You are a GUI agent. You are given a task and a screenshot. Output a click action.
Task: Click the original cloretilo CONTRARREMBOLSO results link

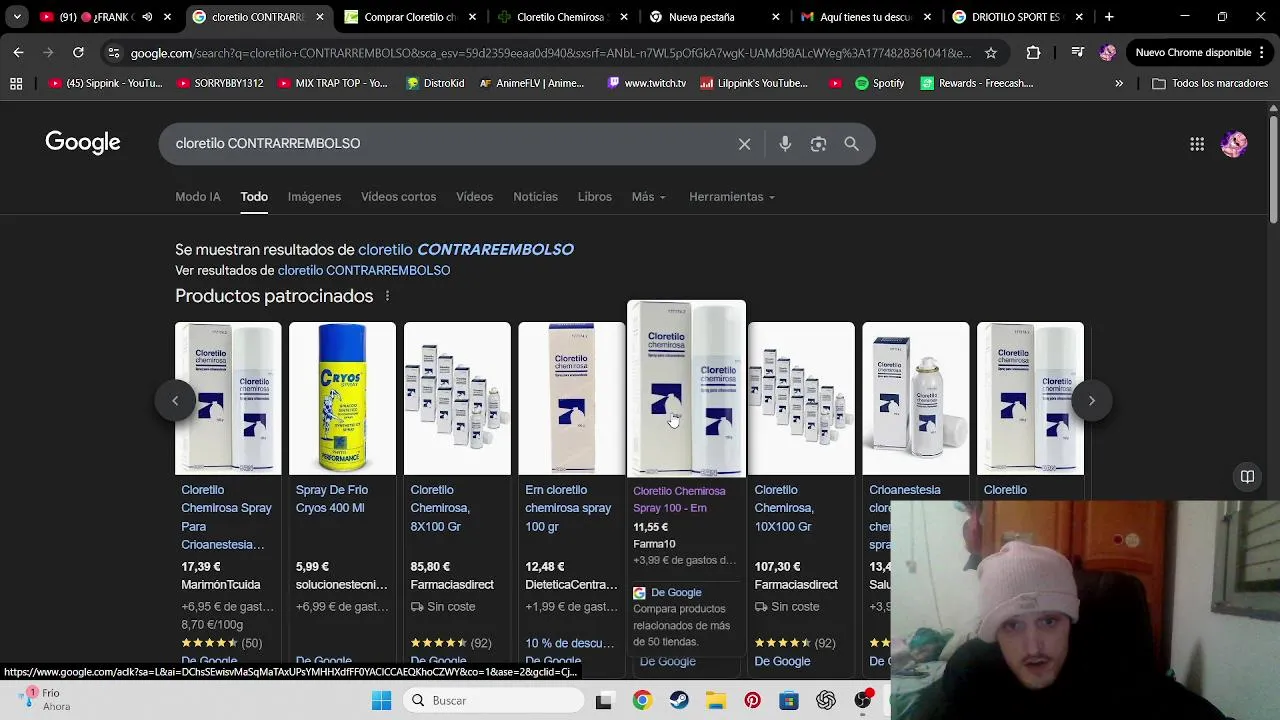coord(364,271)
